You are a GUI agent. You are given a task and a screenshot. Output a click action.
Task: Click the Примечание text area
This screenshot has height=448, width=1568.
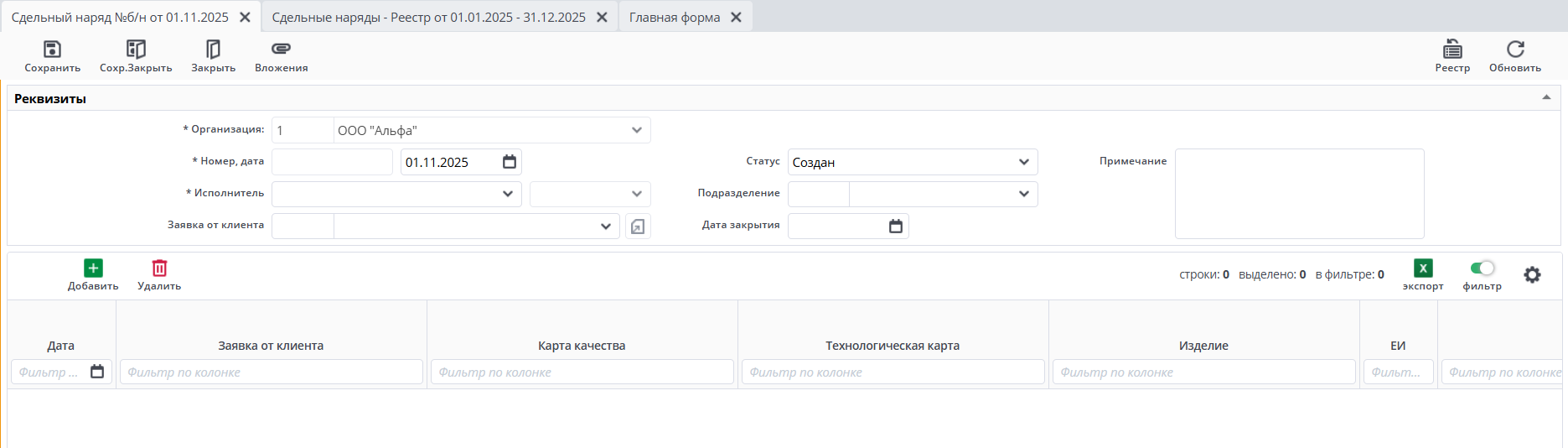(x=1299, y=194)
